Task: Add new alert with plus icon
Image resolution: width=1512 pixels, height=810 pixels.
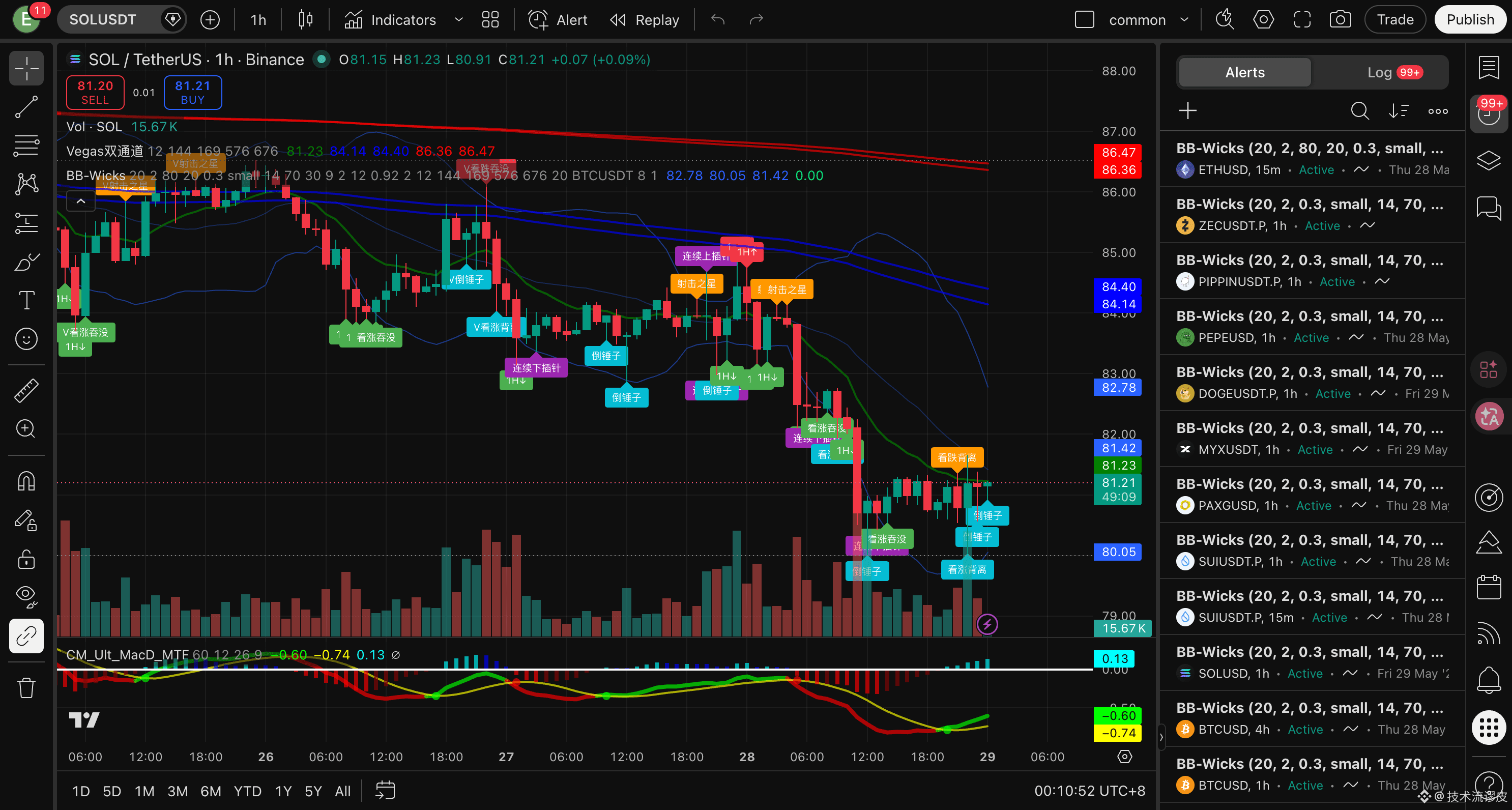Action: [x=1187, y=110]
